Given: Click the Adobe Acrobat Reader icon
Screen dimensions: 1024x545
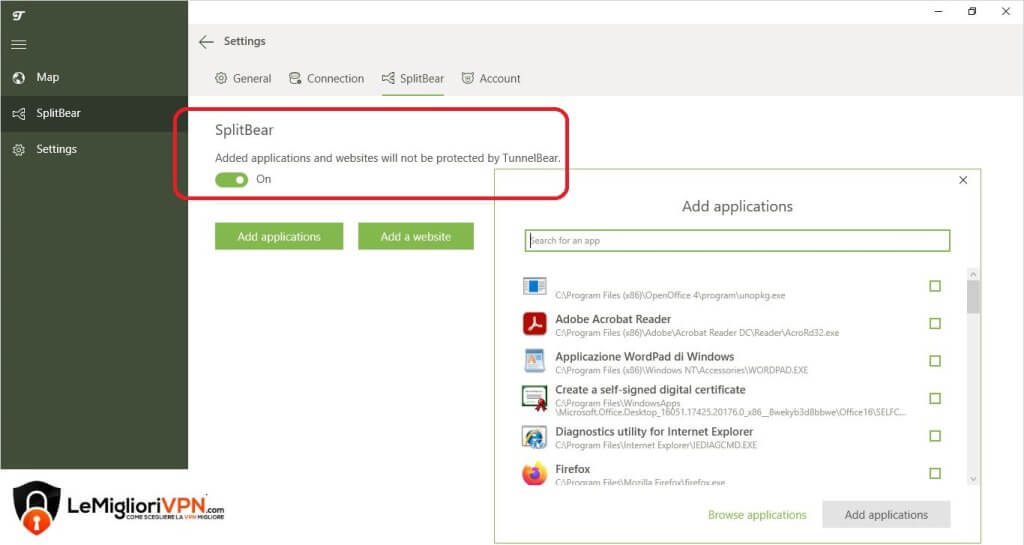Looking at the screenshot, I should tap(534, 324).
